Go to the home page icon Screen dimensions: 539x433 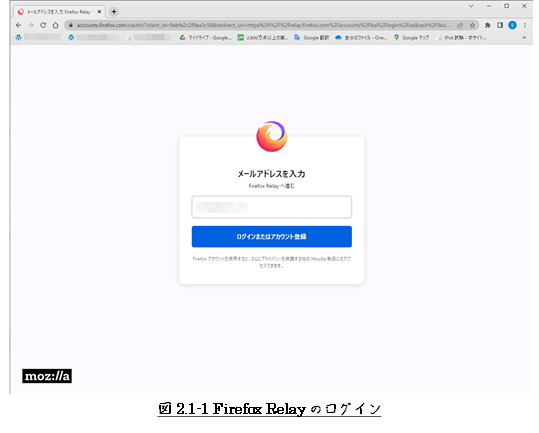(55, 25)
